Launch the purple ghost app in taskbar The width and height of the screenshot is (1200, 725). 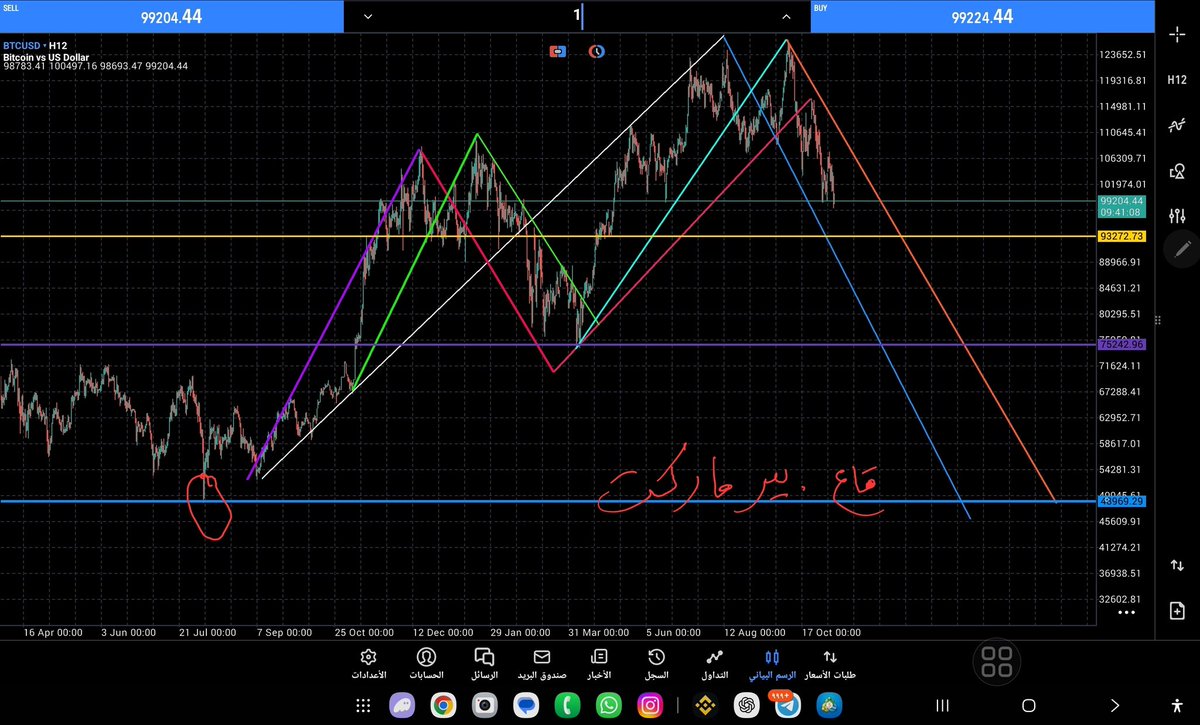pyautogui.click(x=403, y=705)
